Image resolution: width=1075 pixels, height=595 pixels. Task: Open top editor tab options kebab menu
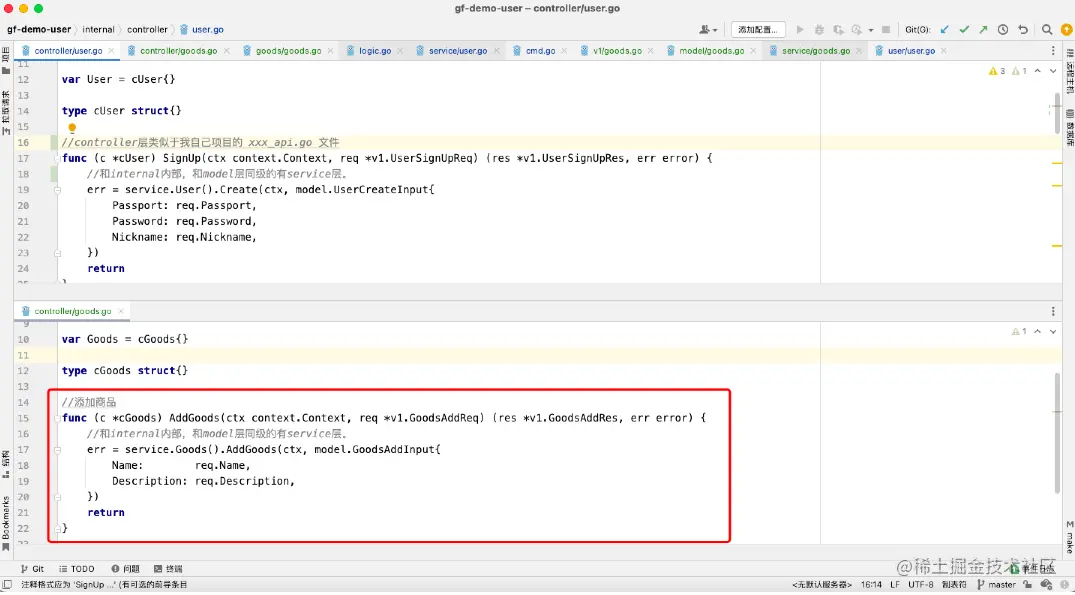tap(1053, 51)
